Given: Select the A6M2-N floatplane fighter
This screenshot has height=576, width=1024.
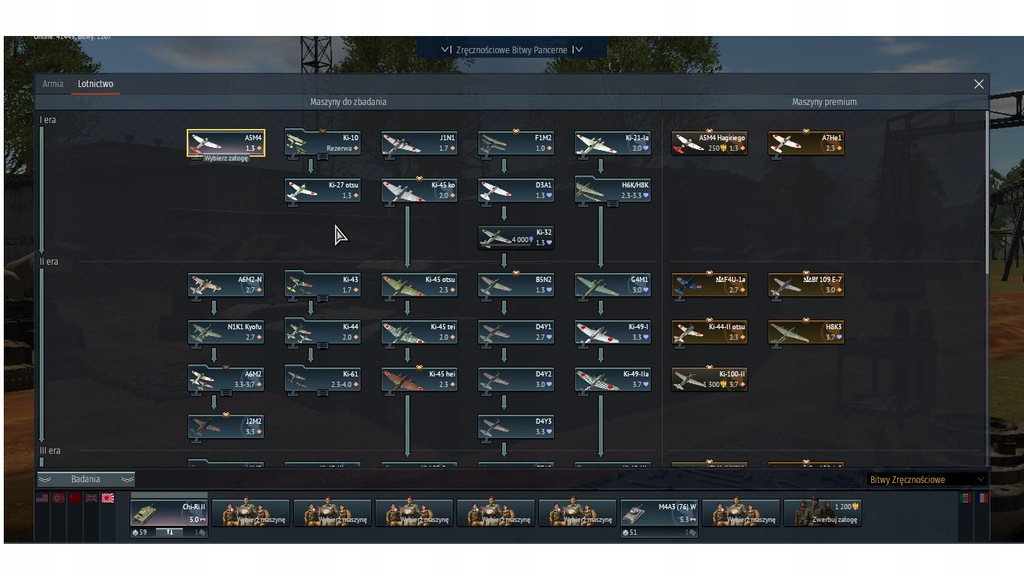Looking at the screenshot, I should [x=226, y=285].
